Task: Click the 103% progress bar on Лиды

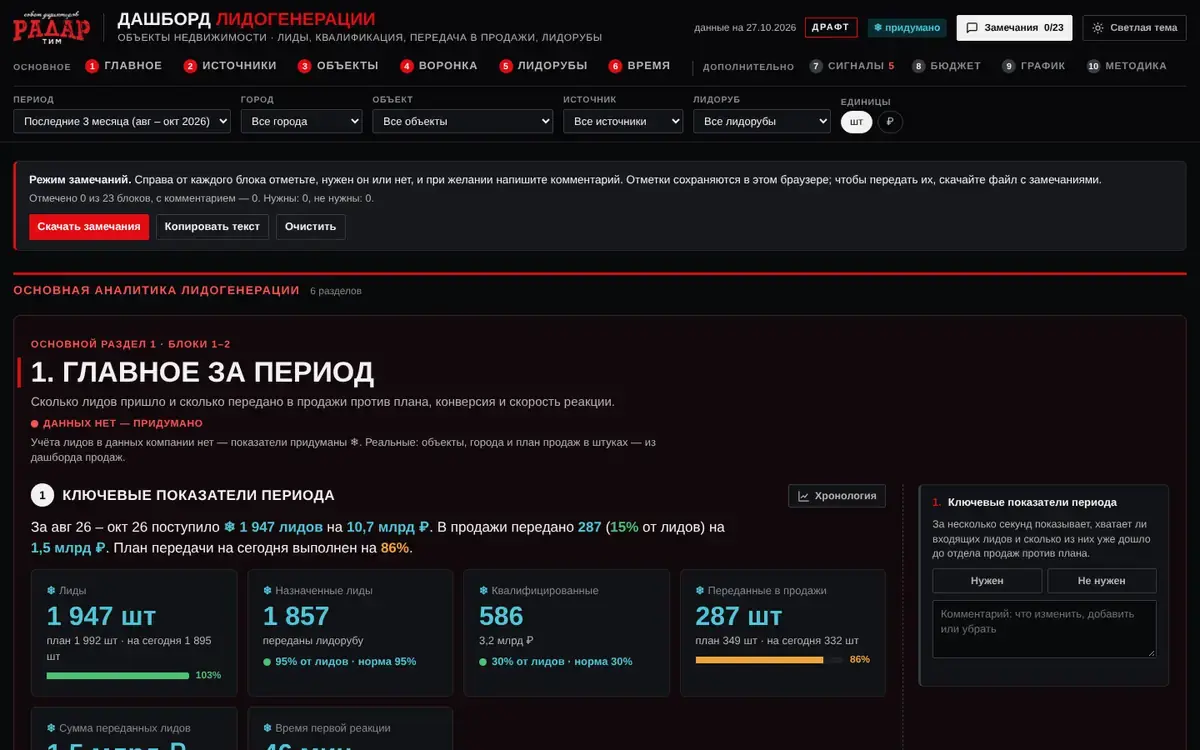Action: tap(117, 676)
